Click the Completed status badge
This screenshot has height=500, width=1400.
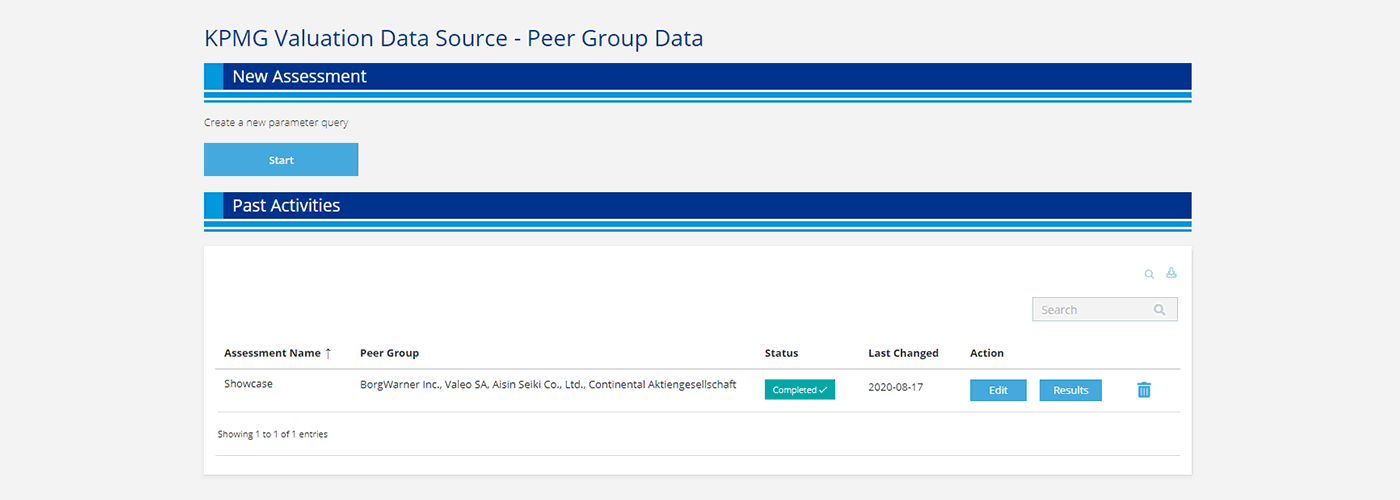[x=799, y=390]
